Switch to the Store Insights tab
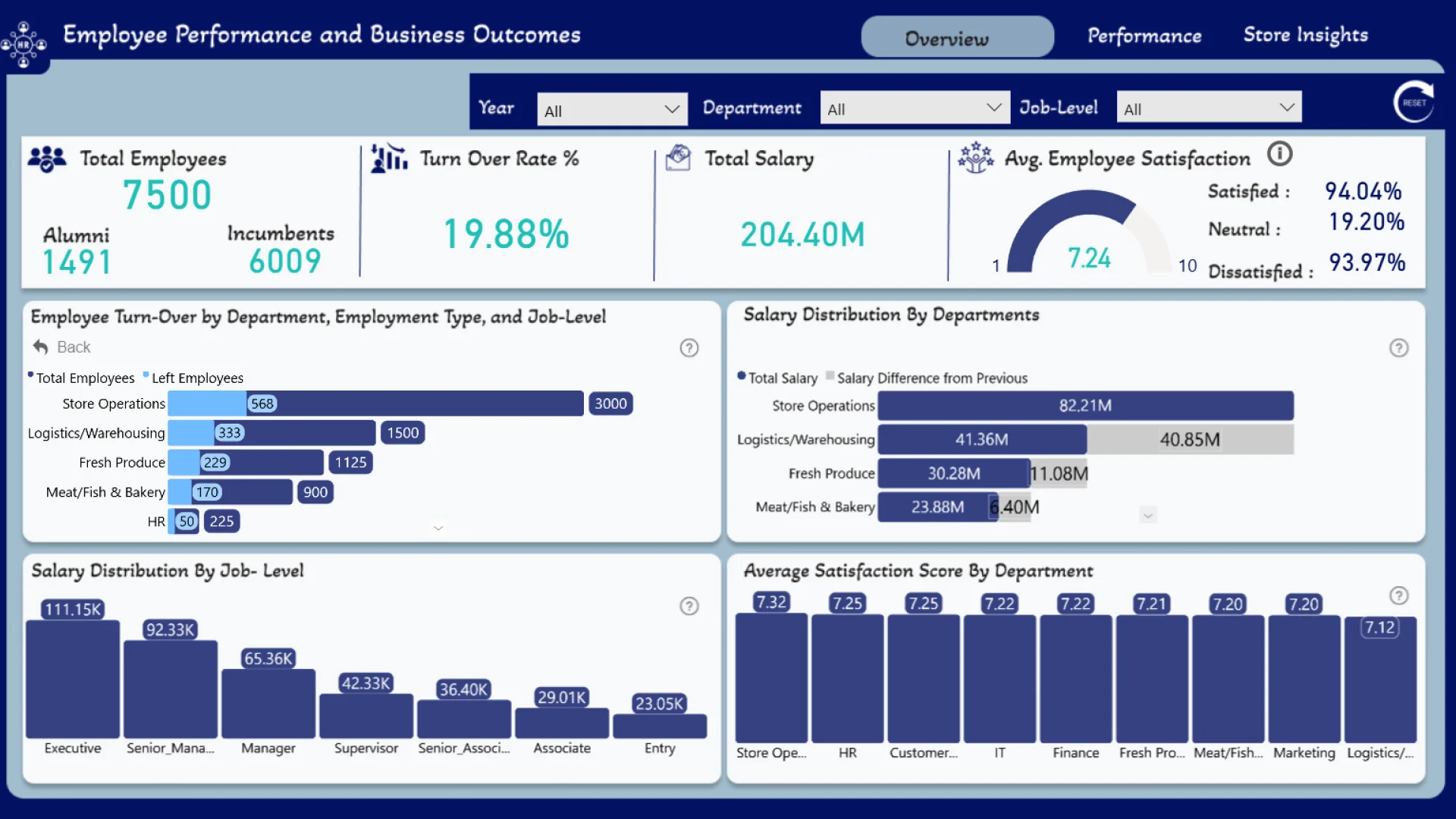 pyautogui.click(x=1305, y=35)
